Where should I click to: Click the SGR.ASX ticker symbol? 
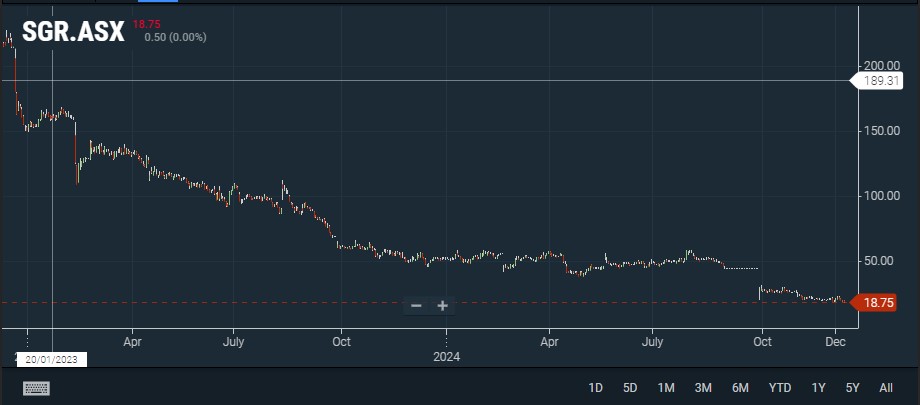point(73,31)
